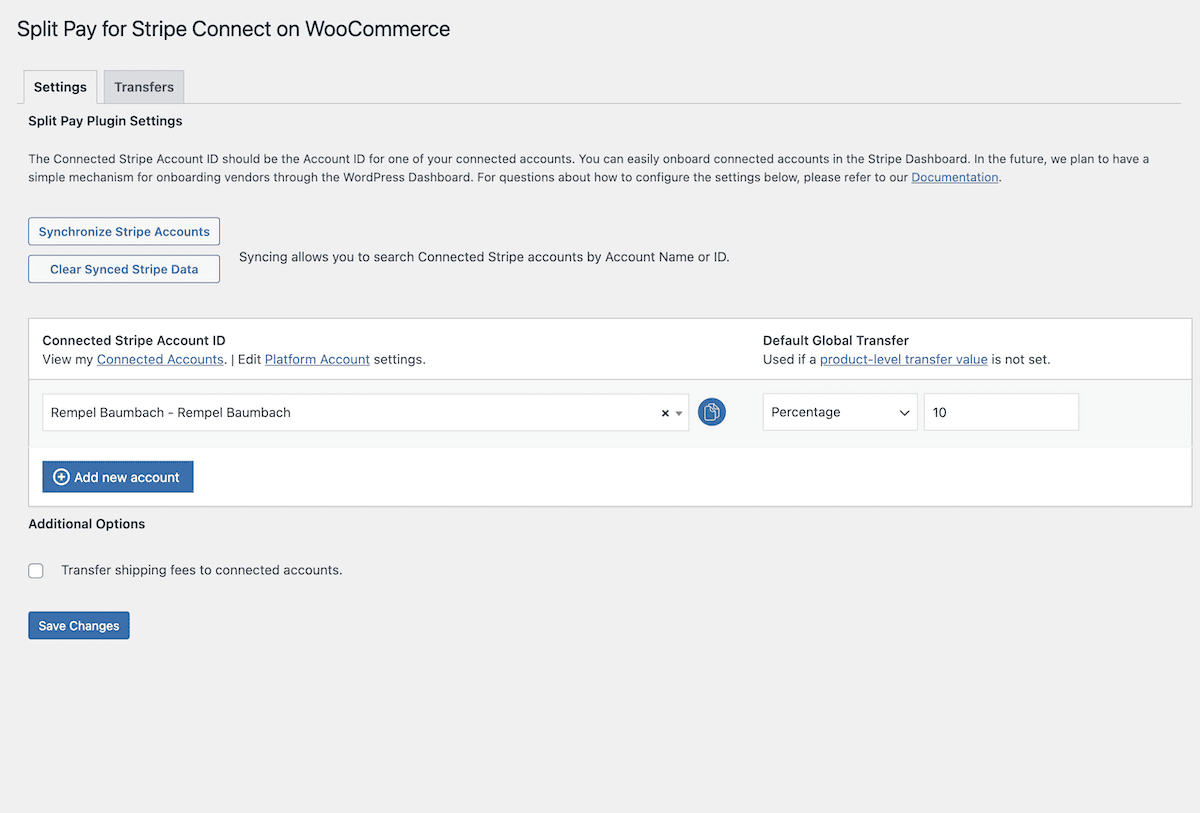Click the page title Split Pay for Stripe Connect
The height and width of the screenshot is (813, 1200).
pyautogui.click(x=234, y=29)
